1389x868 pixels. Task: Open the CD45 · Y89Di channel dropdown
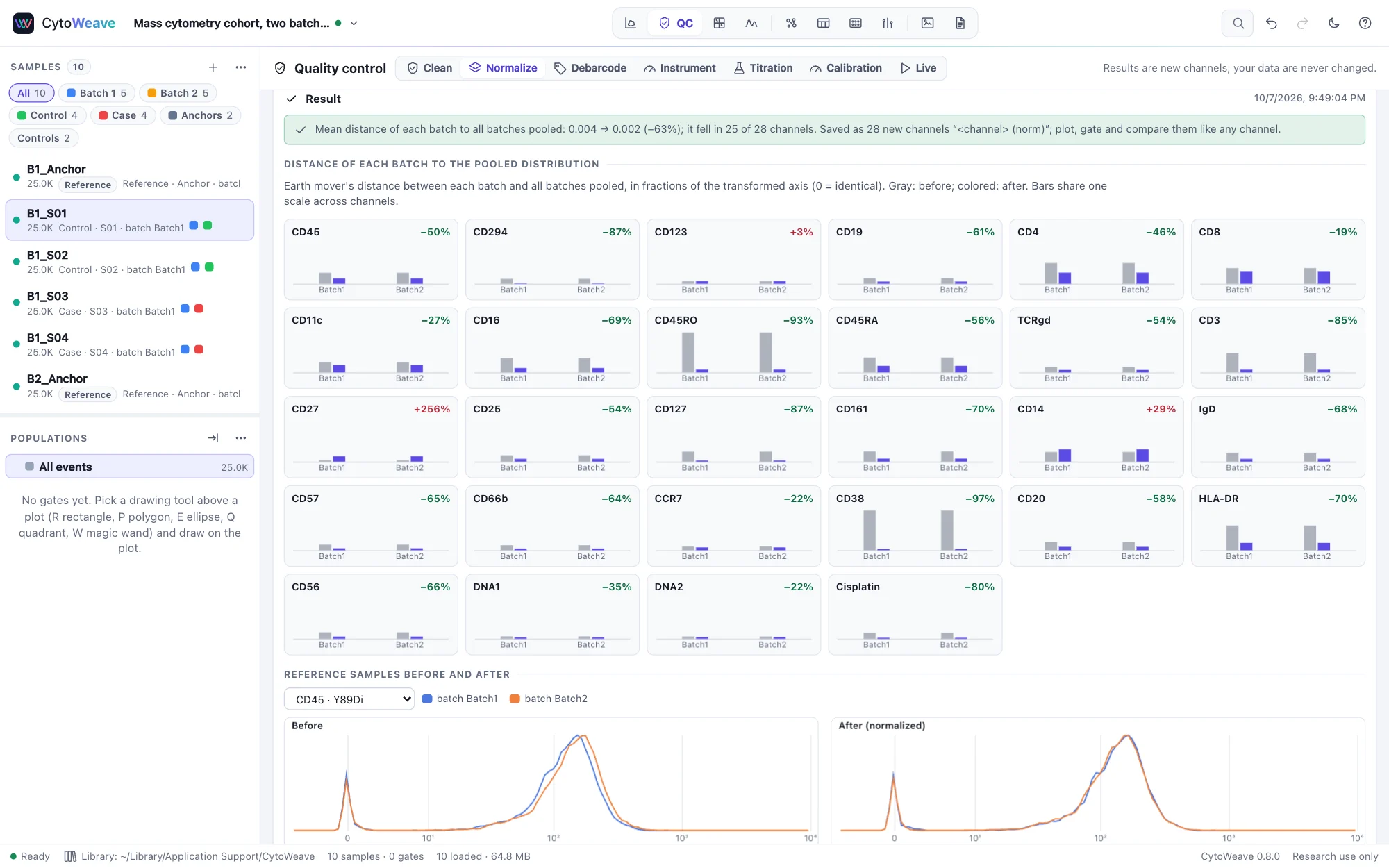tap(349, 699)
